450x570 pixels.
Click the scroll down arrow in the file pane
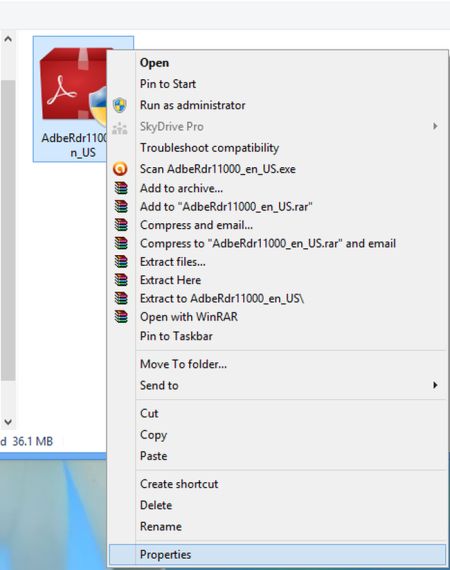click(8, 422)
